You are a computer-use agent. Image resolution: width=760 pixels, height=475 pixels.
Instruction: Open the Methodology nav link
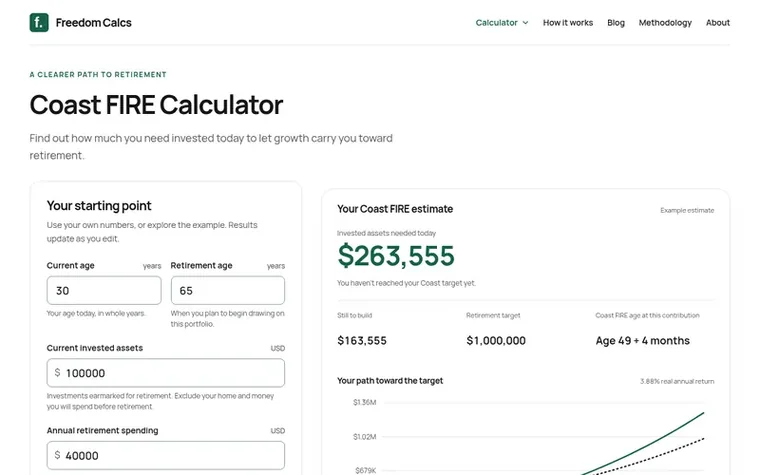tap(665, 23)
